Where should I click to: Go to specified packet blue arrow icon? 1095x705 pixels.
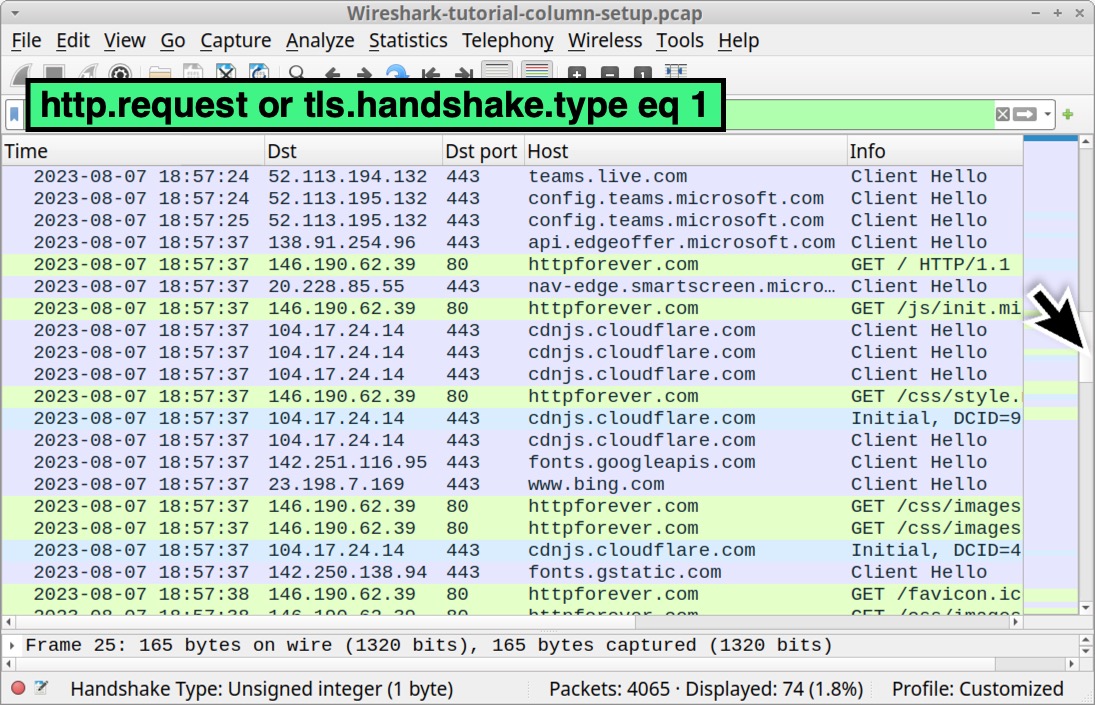point(397,73)
